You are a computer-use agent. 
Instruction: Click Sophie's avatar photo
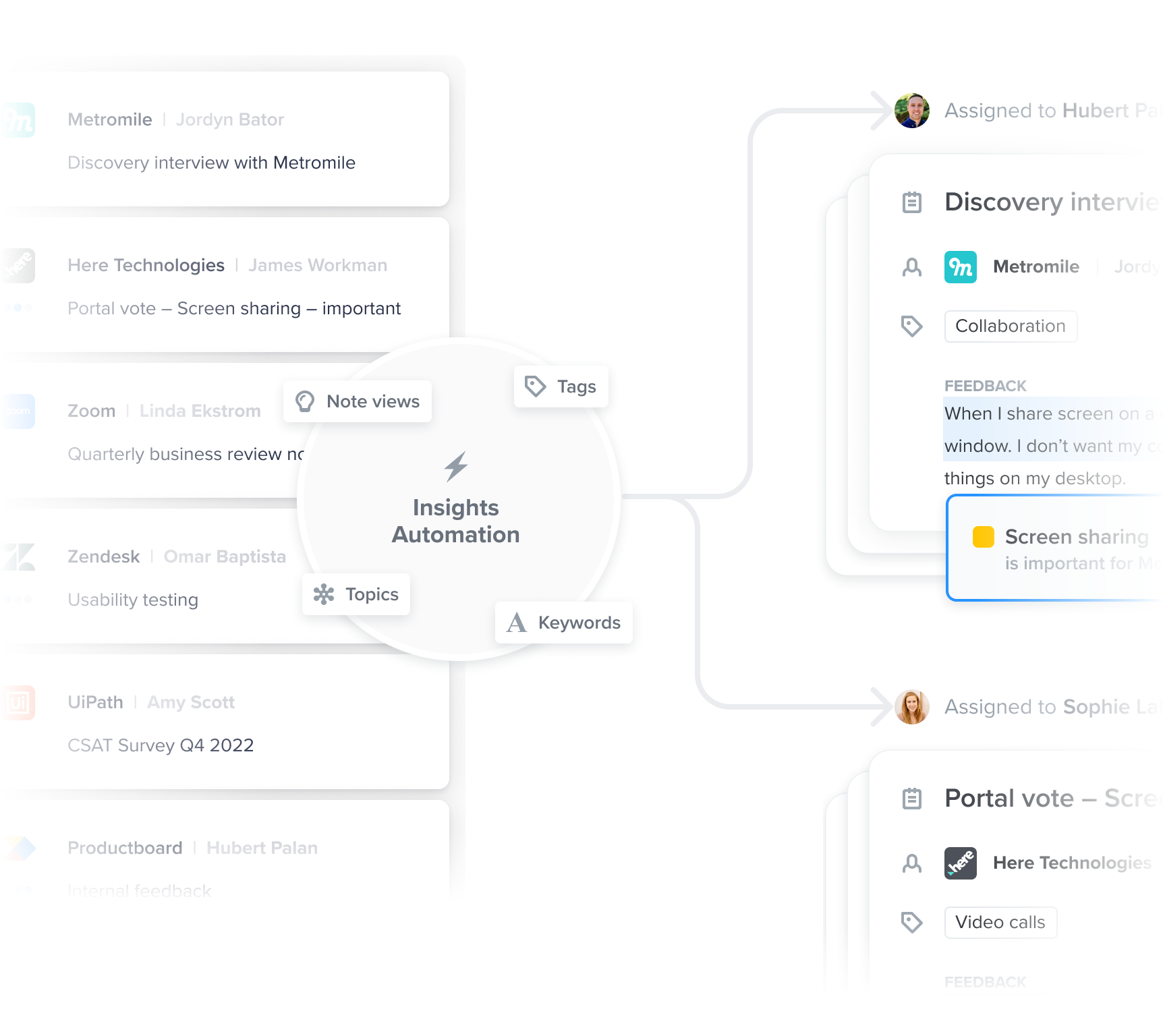coord(912,707)
